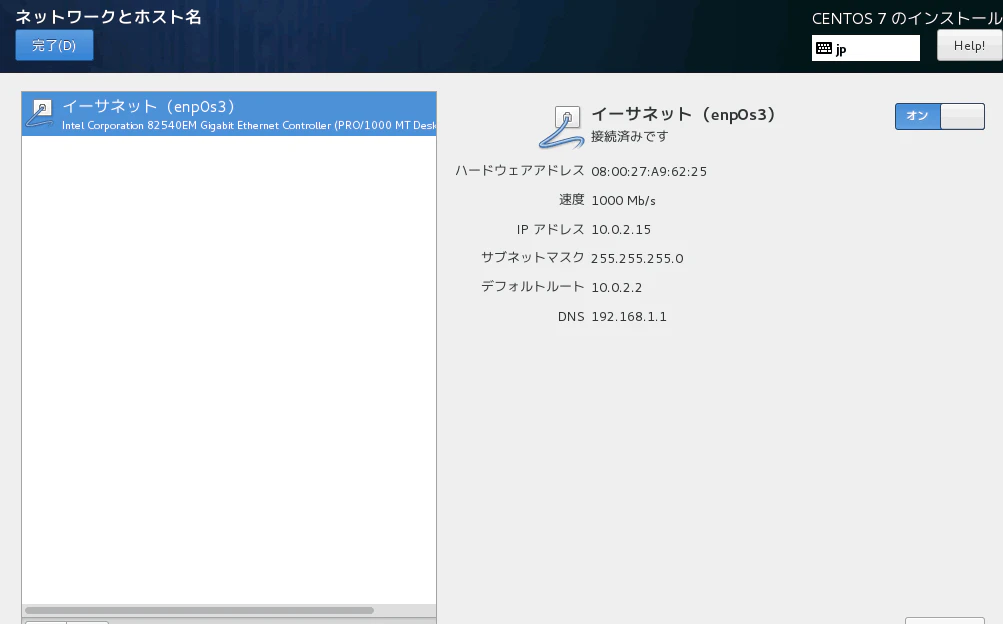Screen dimensions: 1003x624
Task: Select the jp keyboard layout indicator
Action: click(865, 49)
